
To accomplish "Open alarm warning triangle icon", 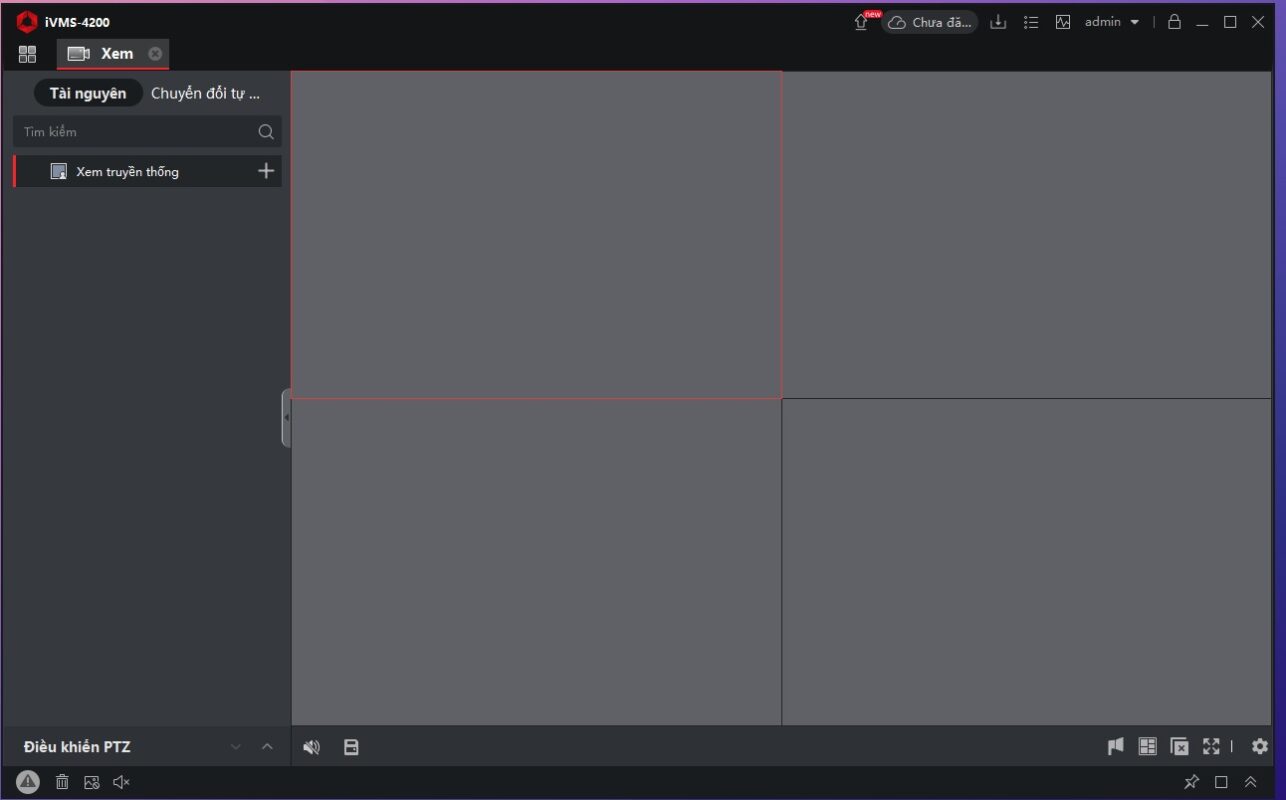I will [x=28, y=782].
